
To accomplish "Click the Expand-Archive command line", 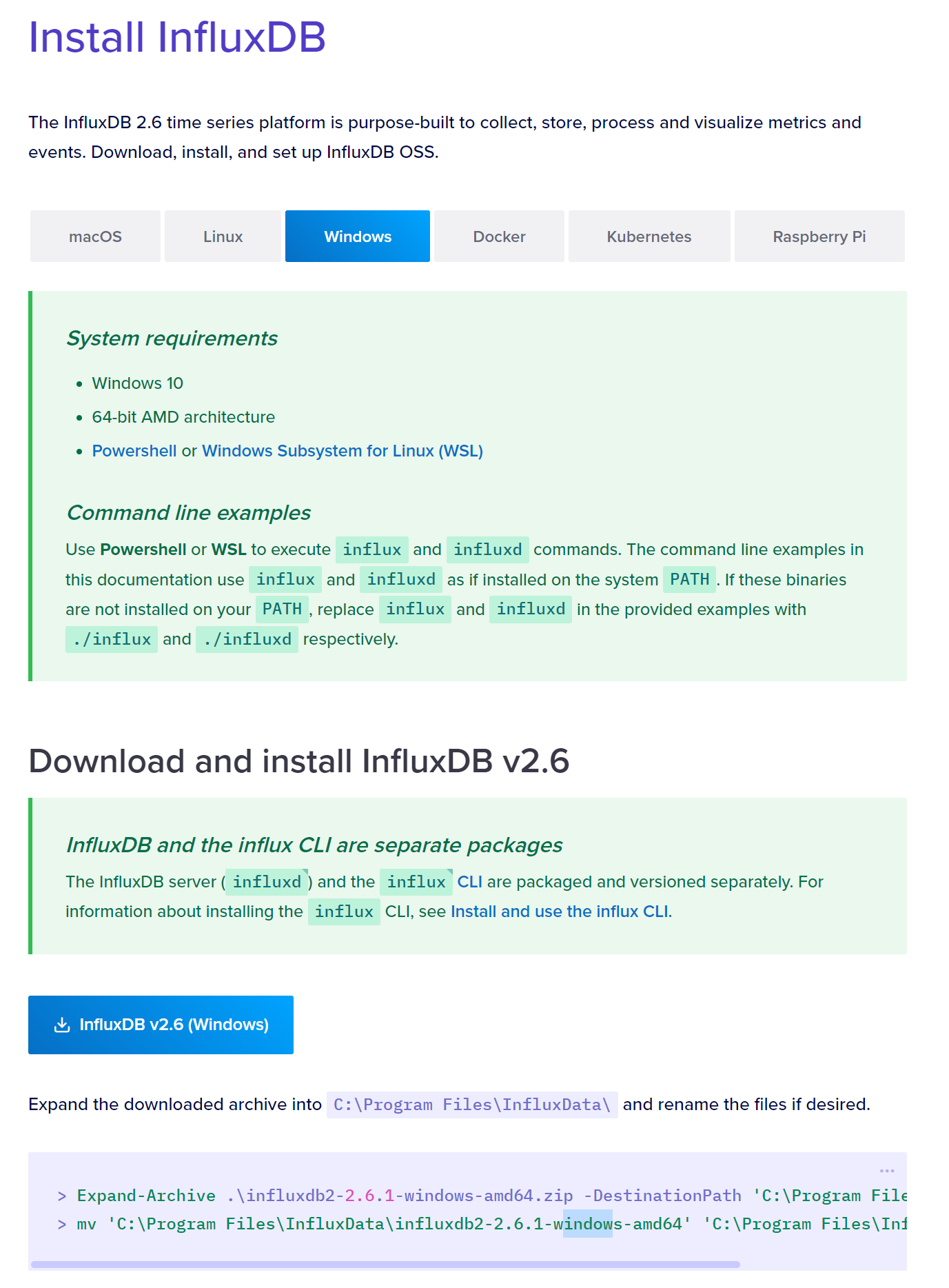I will pos(482,1196).
